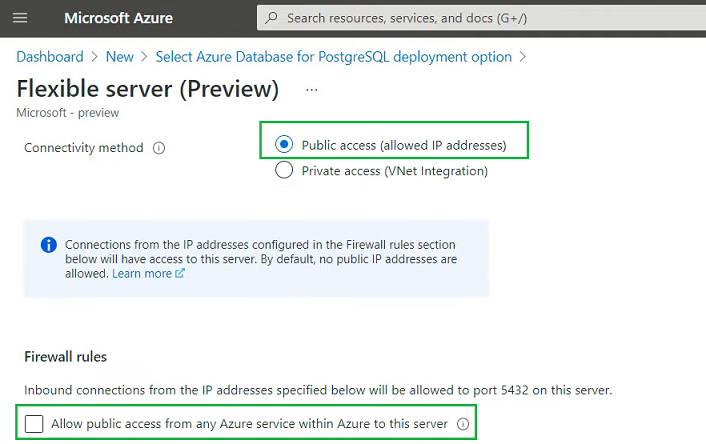Click Microsoft Azure portal home title

pos(118,18)
